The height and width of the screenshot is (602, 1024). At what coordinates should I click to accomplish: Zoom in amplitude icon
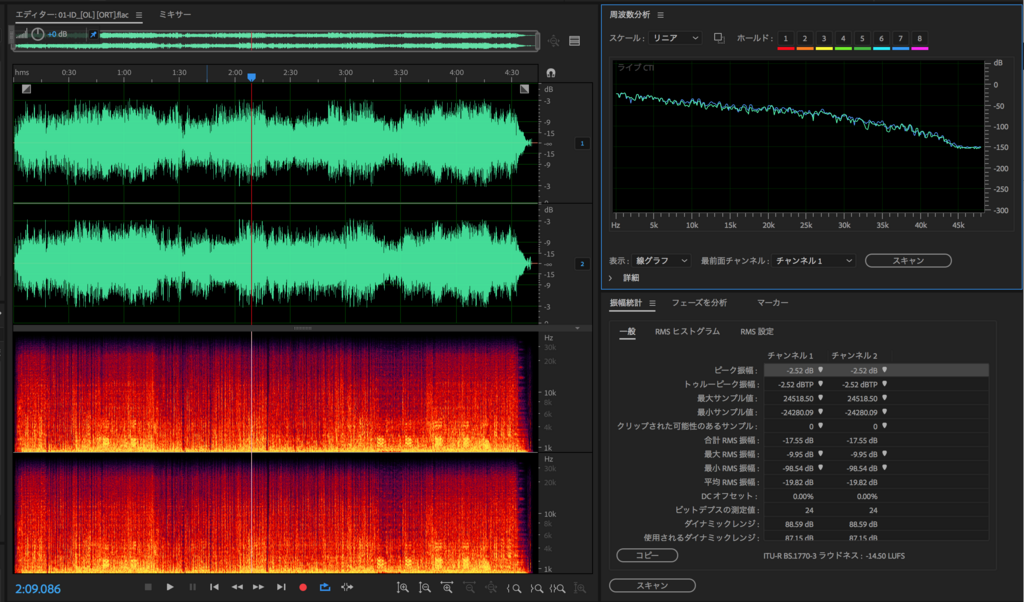coord(403,588)
